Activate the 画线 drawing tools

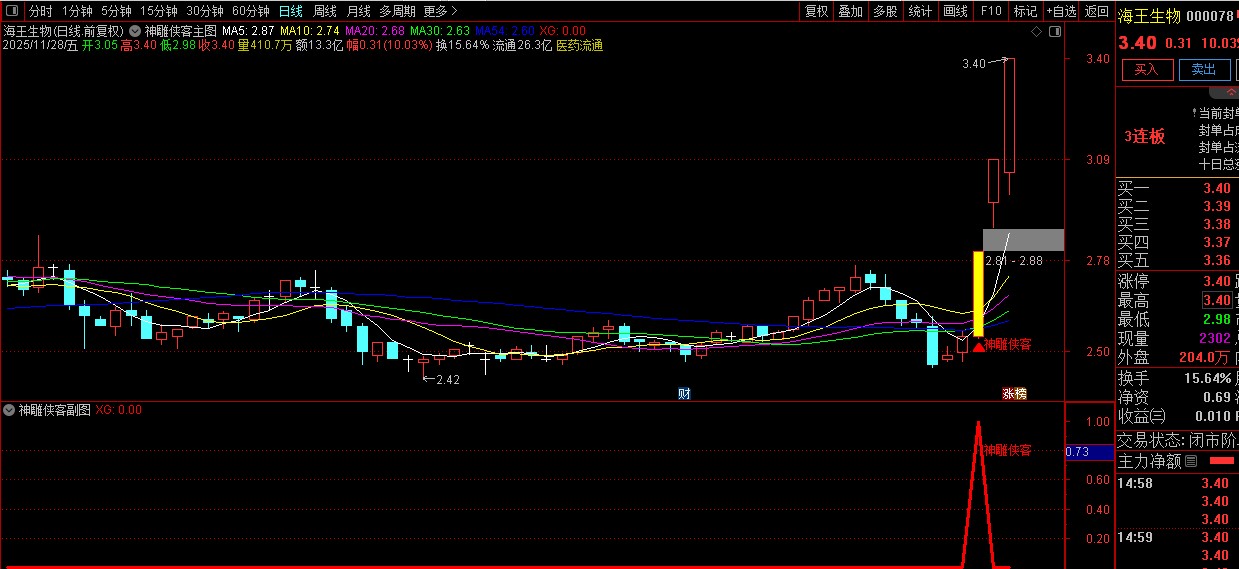(956, 11)
